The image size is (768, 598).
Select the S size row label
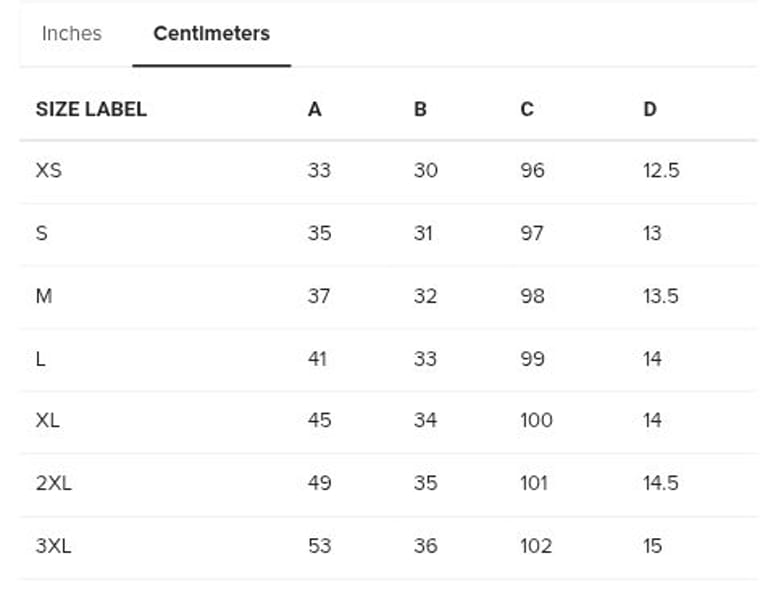[x=41, y=234]
